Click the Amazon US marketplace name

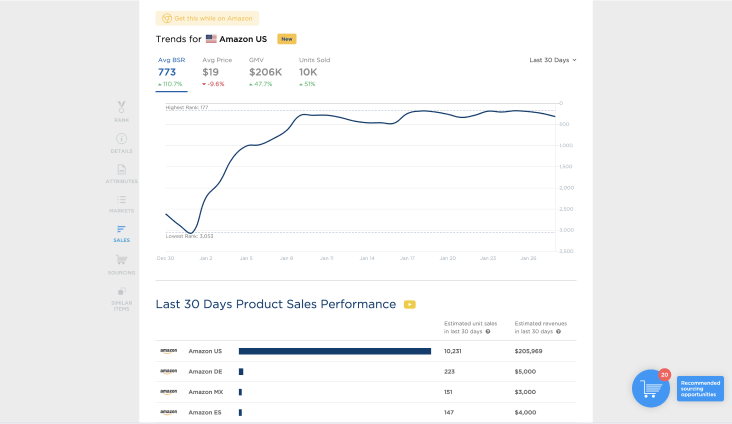205,351
